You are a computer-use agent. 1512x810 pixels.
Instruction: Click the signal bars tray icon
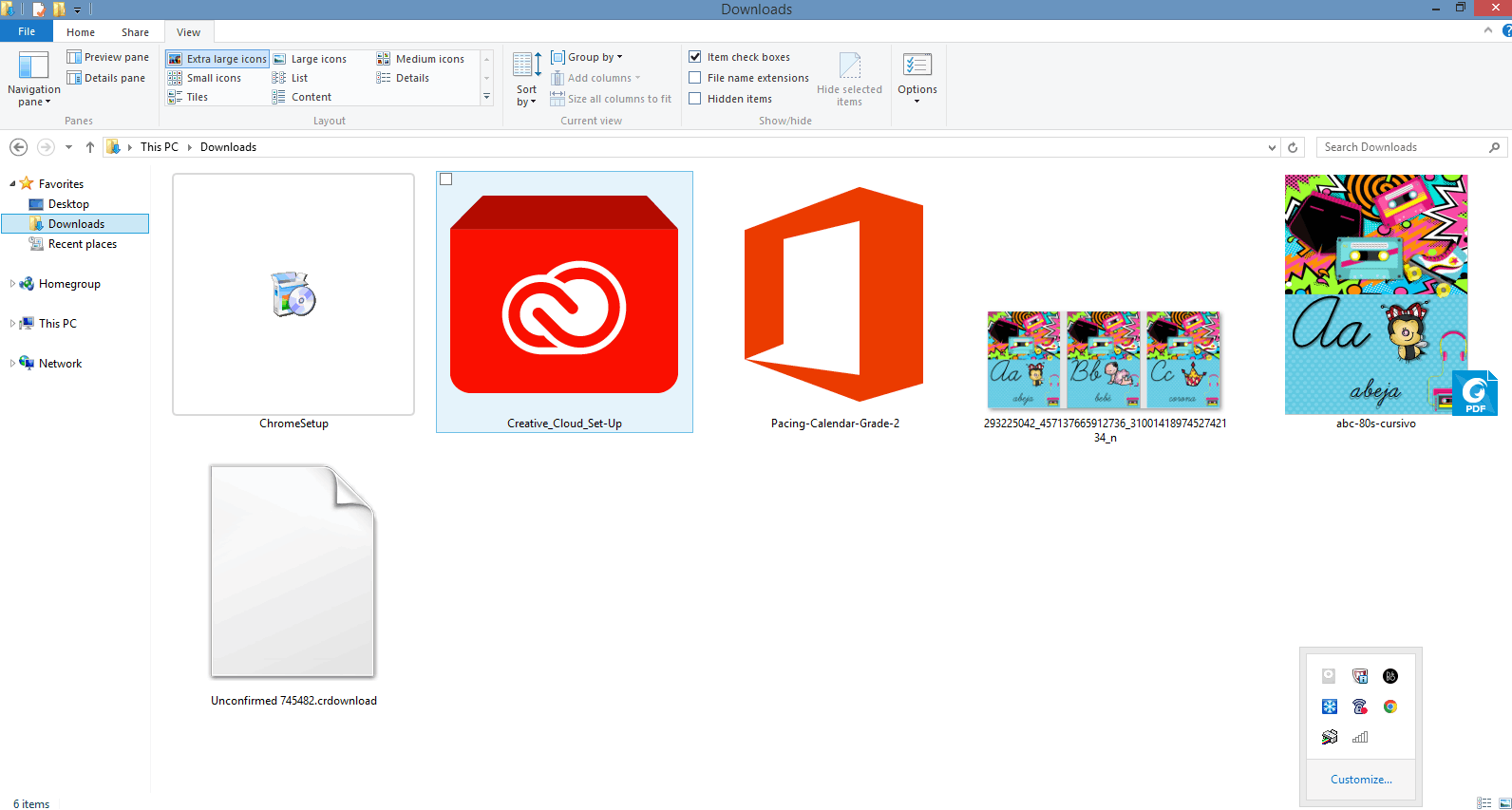[x=1360, y=737]
